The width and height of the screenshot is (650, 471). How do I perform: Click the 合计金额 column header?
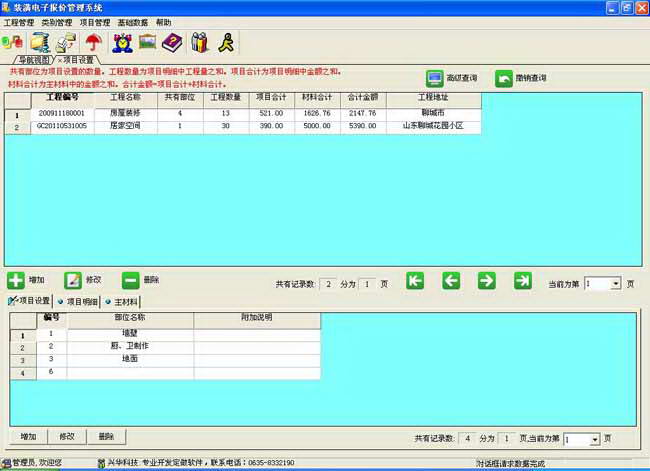(x=363, y=98)
